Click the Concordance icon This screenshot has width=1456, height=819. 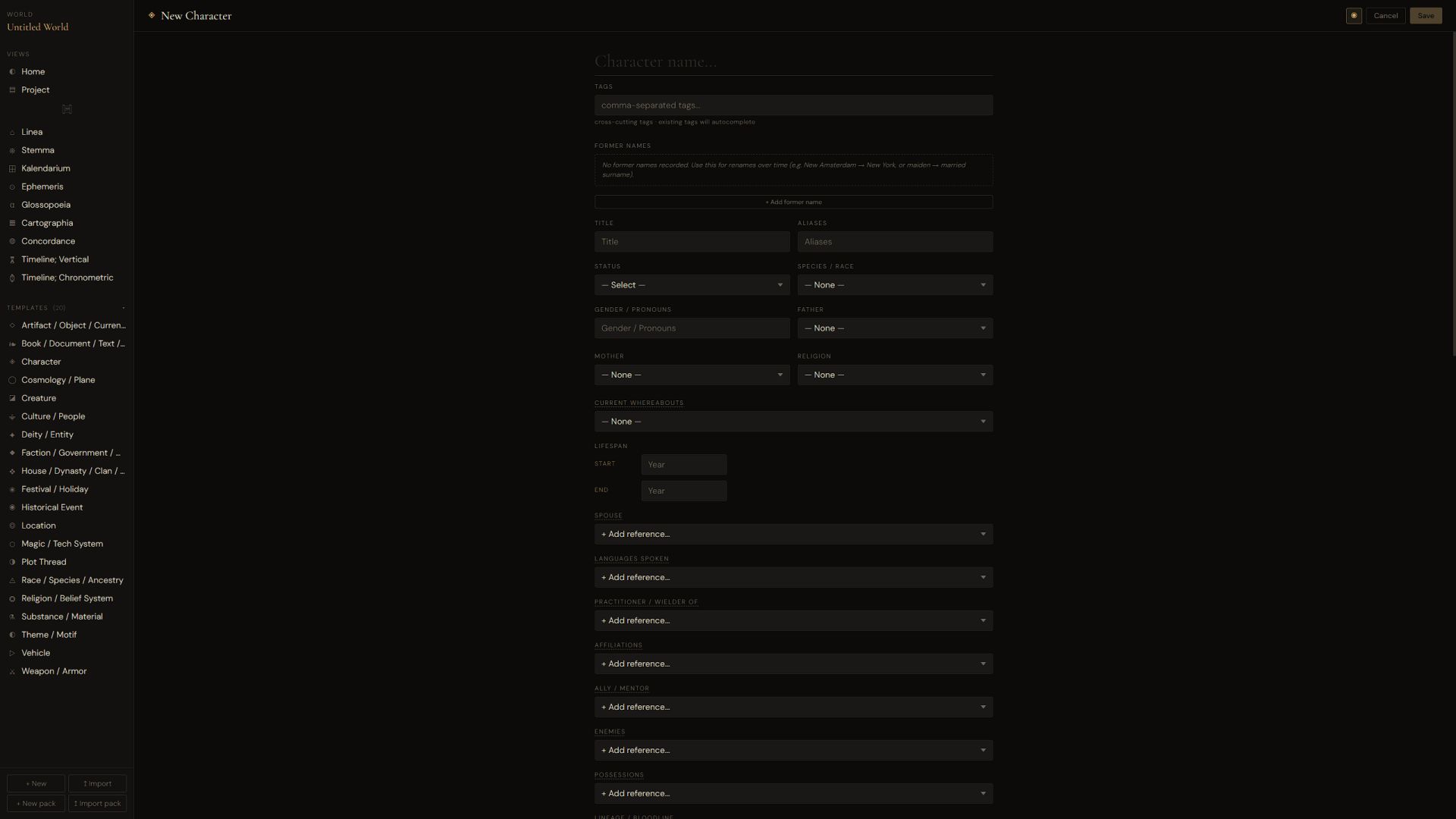[12, 242]
